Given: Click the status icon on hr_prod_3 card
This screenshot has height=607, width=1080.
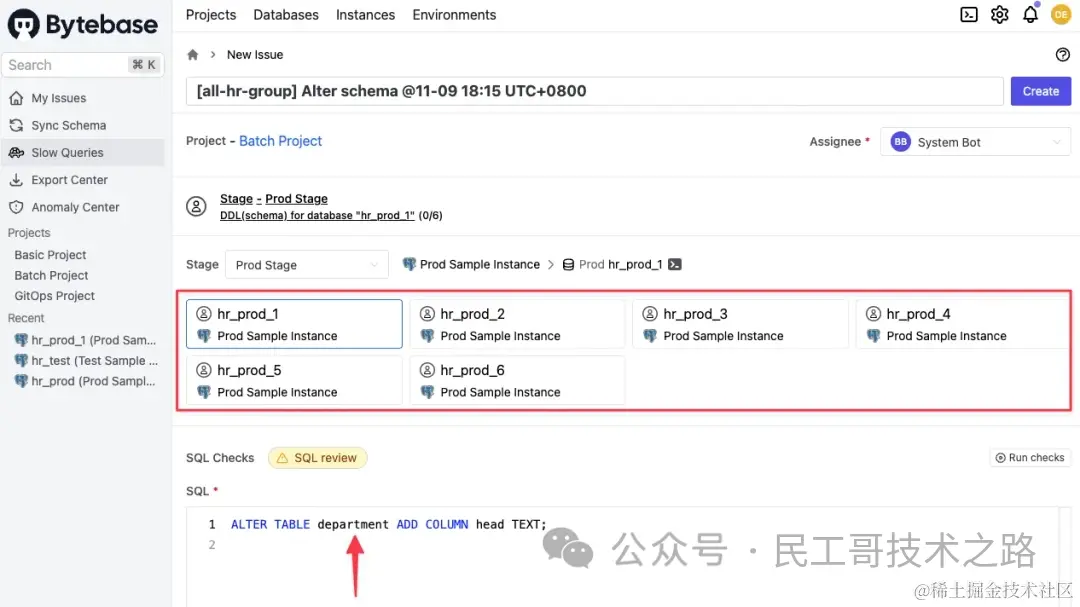Looking at the screenshot, I should tap(650, 314).
